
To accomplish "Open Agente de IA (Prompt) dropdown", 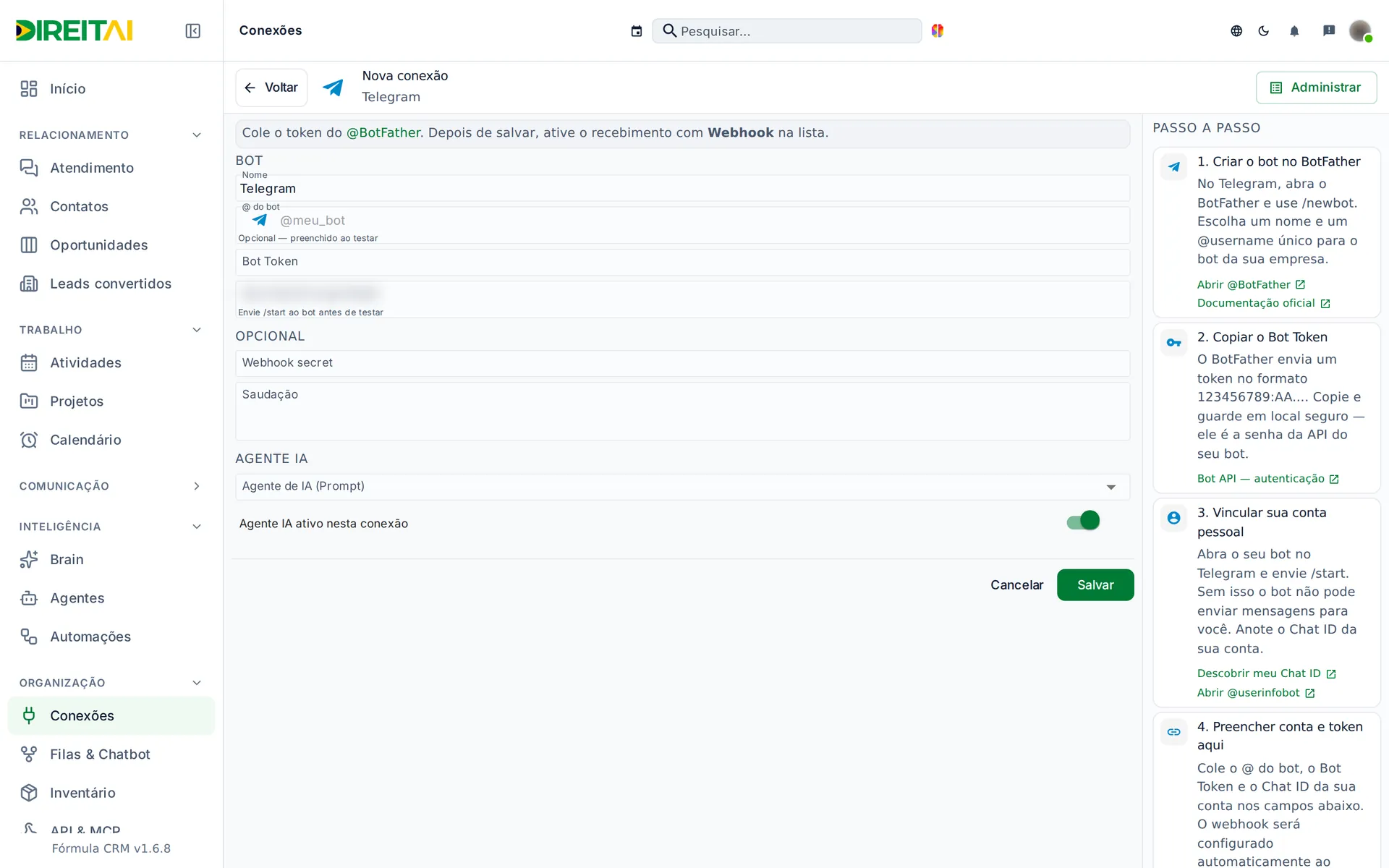I will 682,487.
